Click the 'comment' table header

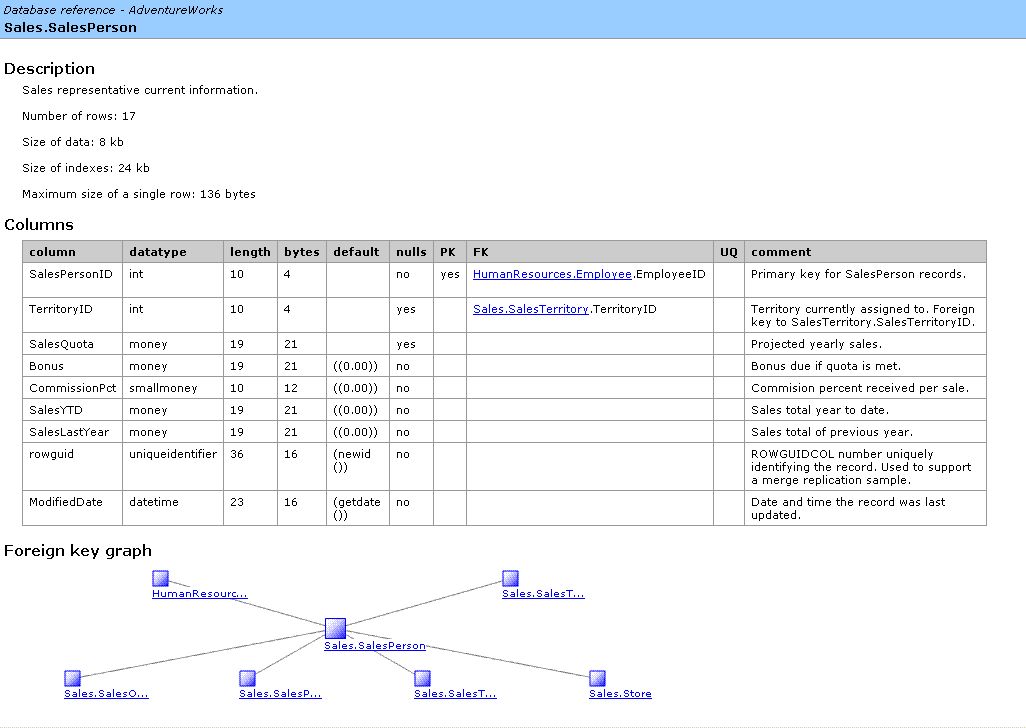coord(865,252)
